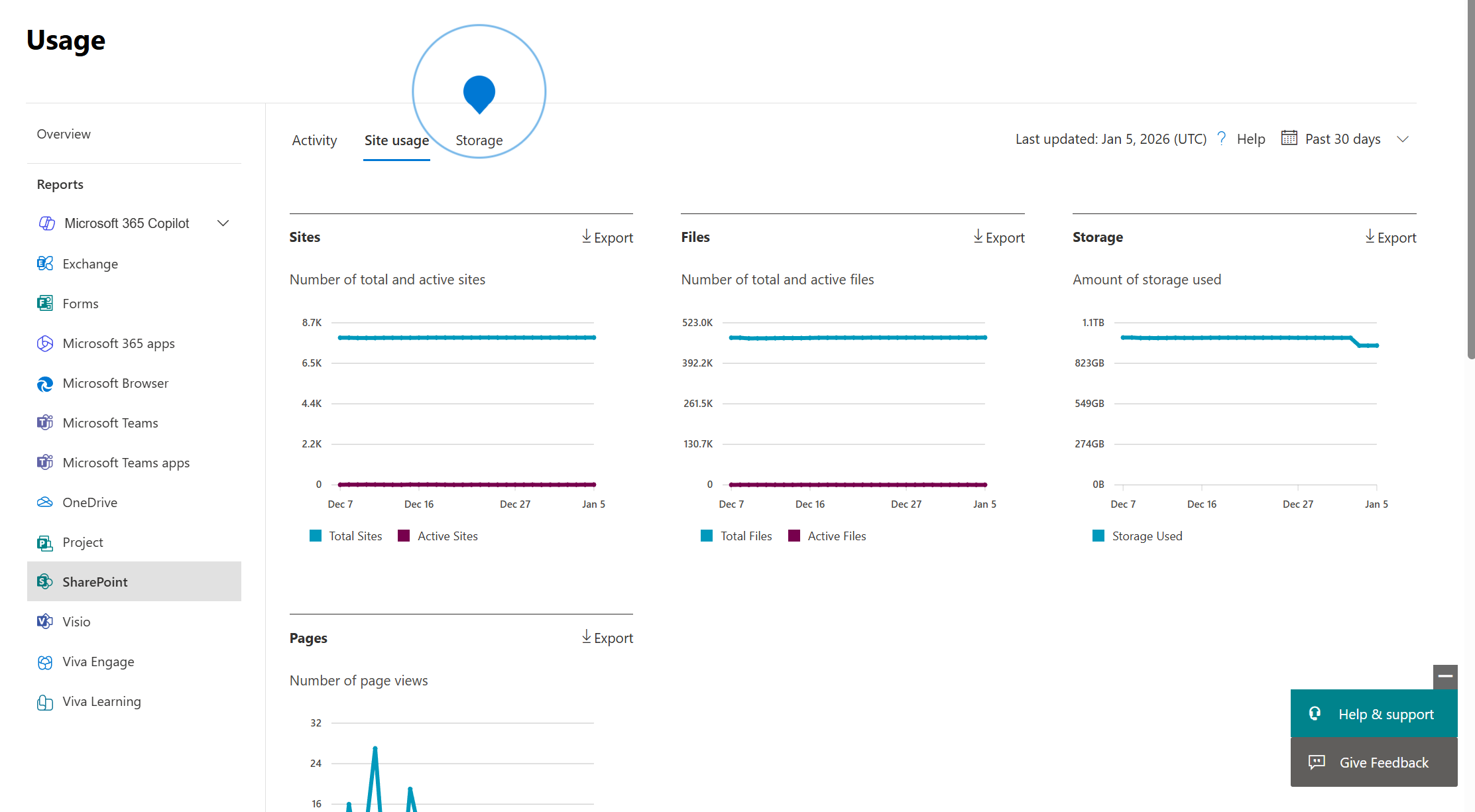Open the Visio usage report
The width and height of the screenshot is (1475, 812).
click(76, 621)
